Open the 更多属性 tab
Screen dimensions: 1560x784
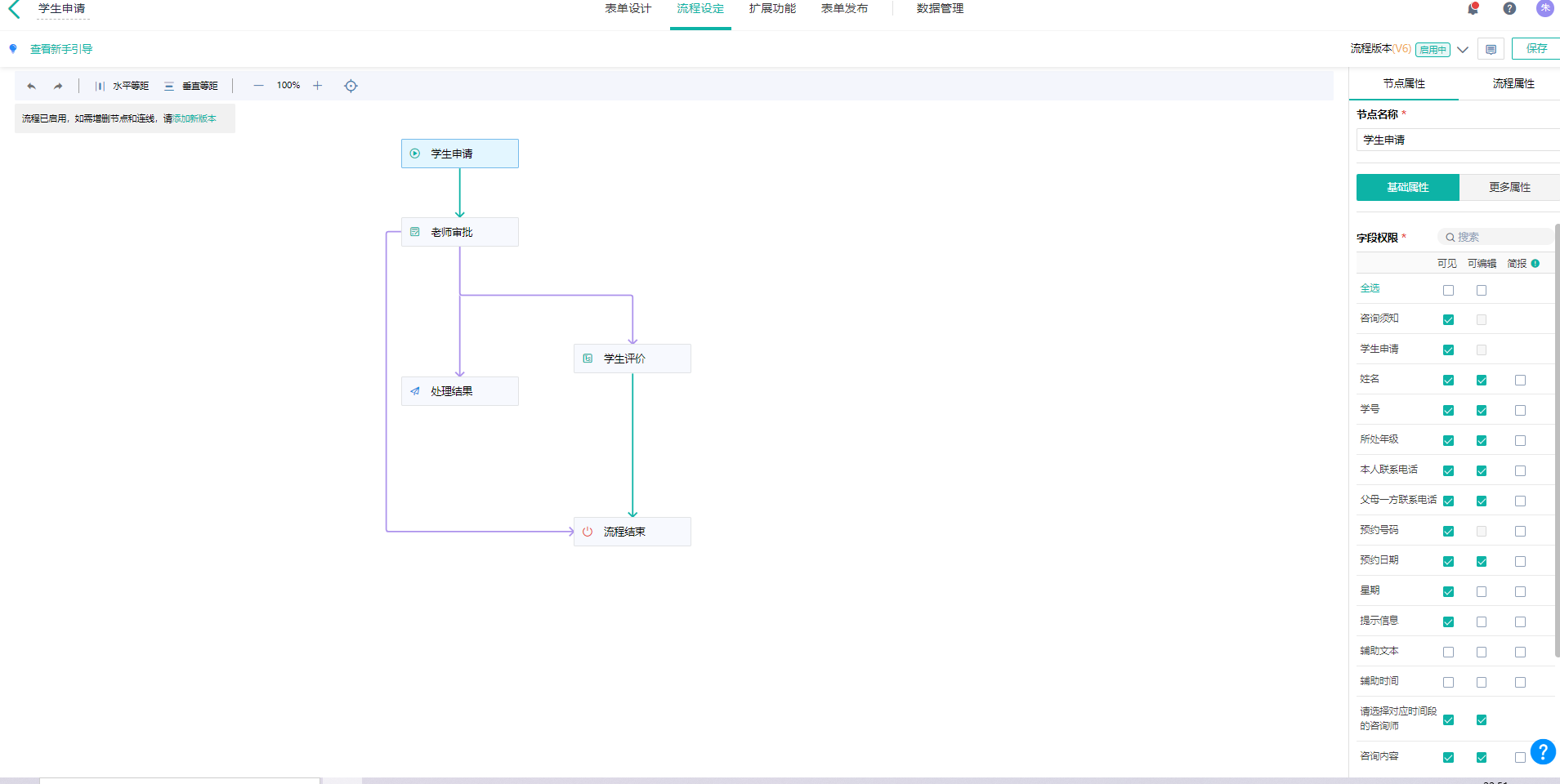tap(1509, 187)
